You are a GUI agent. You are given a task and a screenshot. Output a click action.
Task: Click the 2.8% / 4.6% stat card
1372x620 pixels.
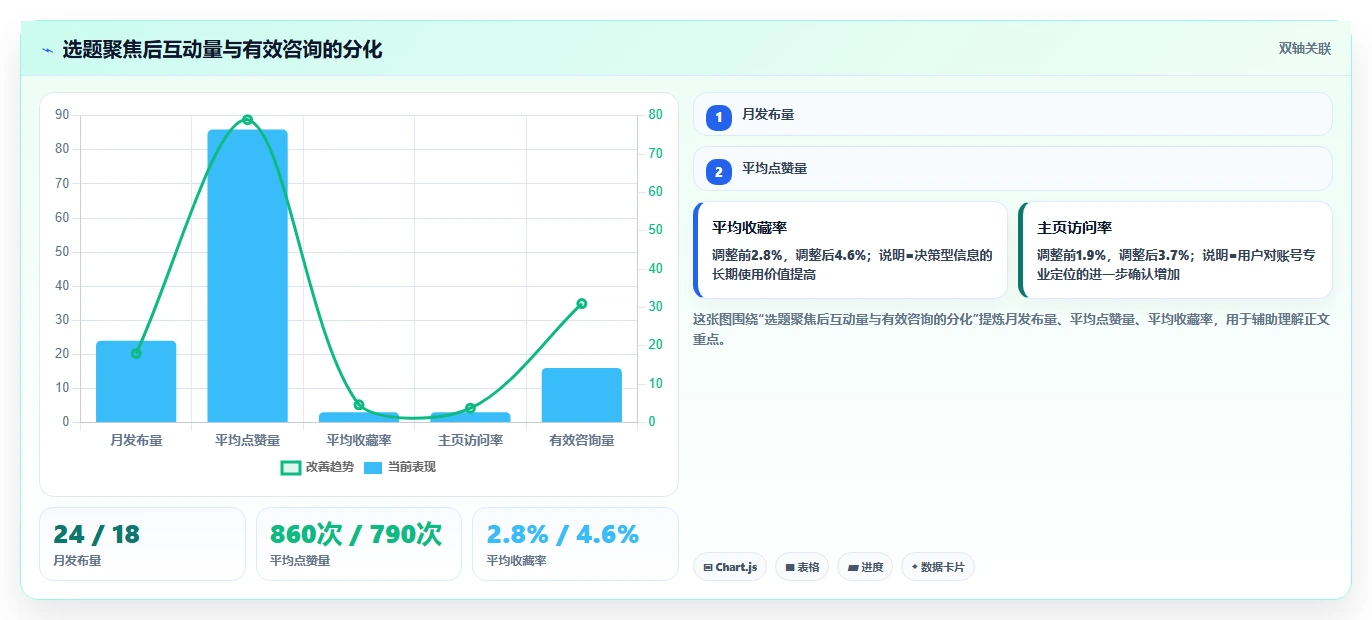[575, 544]
